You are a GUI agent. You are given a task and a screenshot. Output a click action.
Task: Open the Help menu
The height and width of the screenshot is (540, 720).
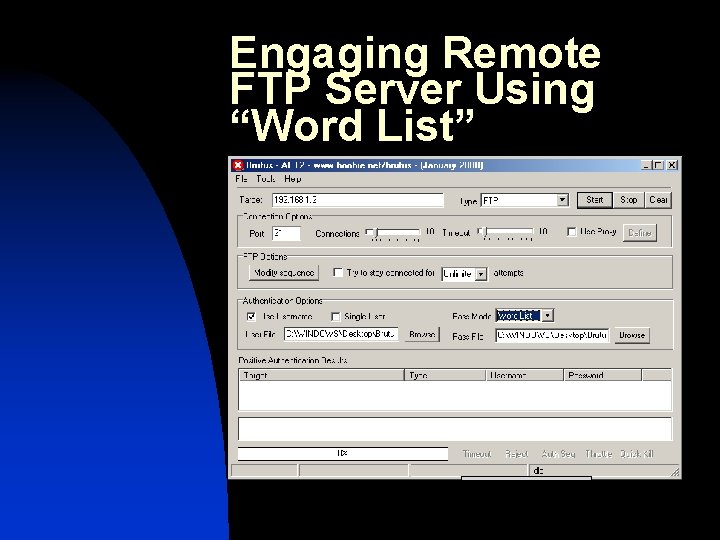tap(292, 179)
